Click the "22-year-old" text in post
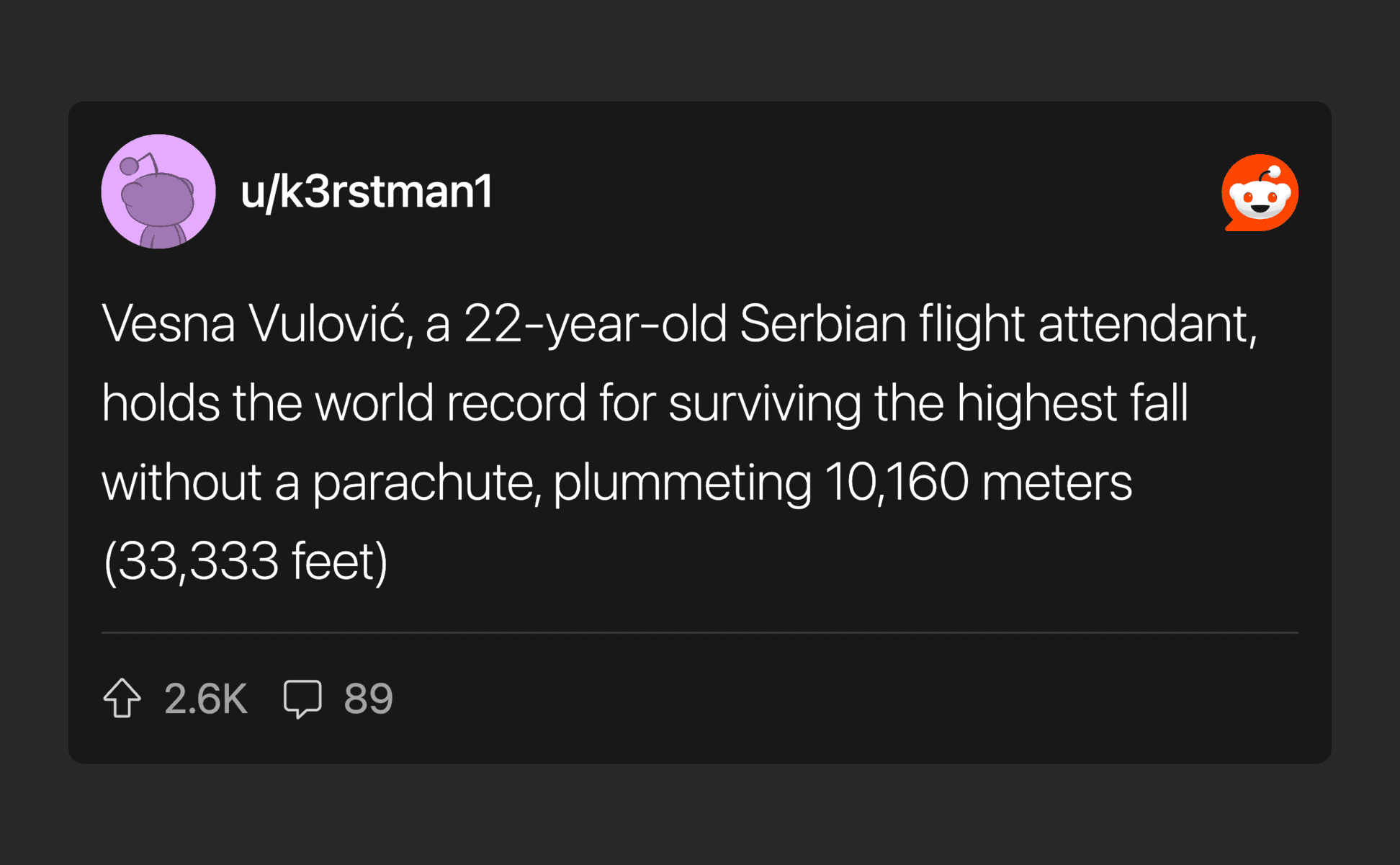Viewport: 1400px width, 865px height. click(x=595, y=324)
